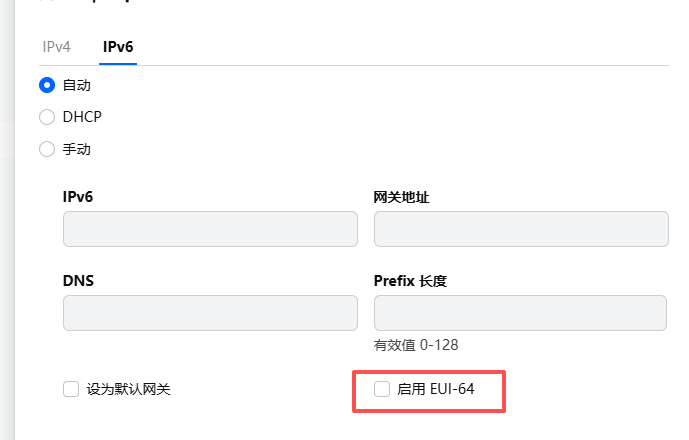
Task: Pick the 手动 radio button
Action: pos(47,149)
